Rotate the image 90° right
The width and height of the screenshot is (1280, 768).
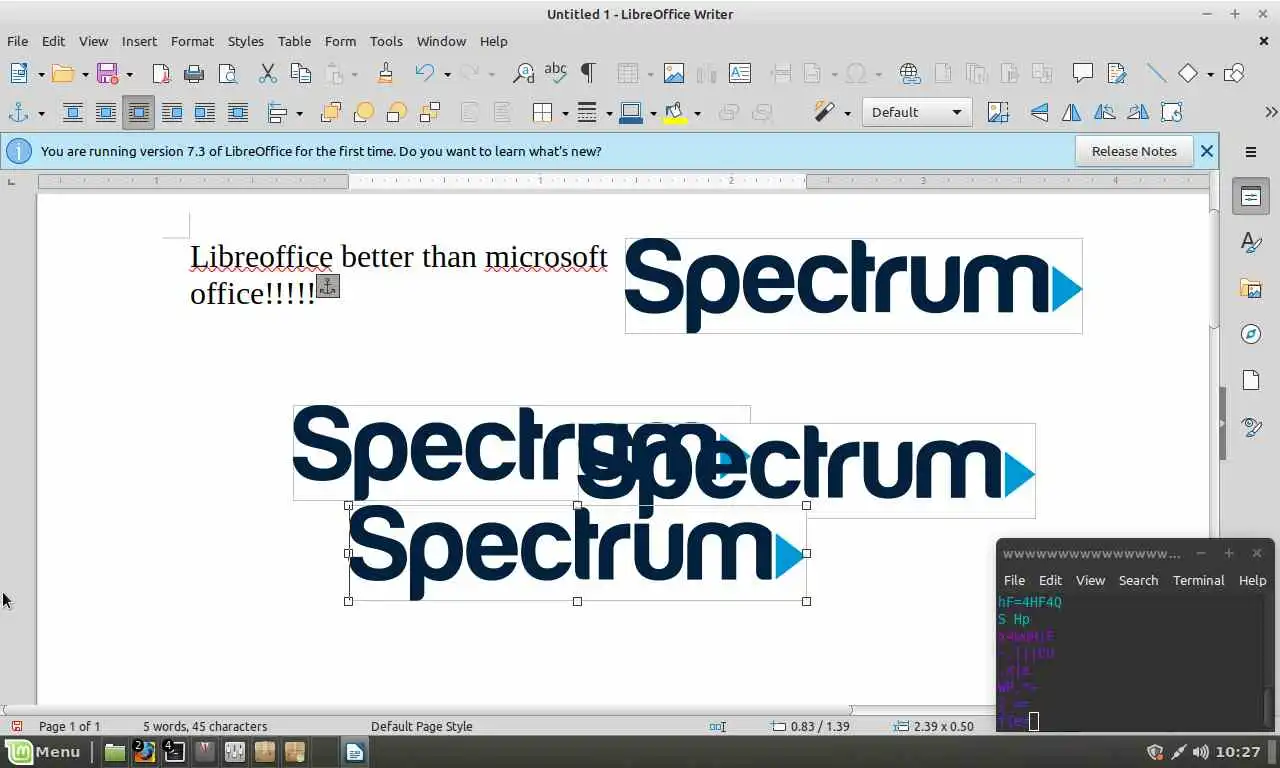[x=1138, y=112]
